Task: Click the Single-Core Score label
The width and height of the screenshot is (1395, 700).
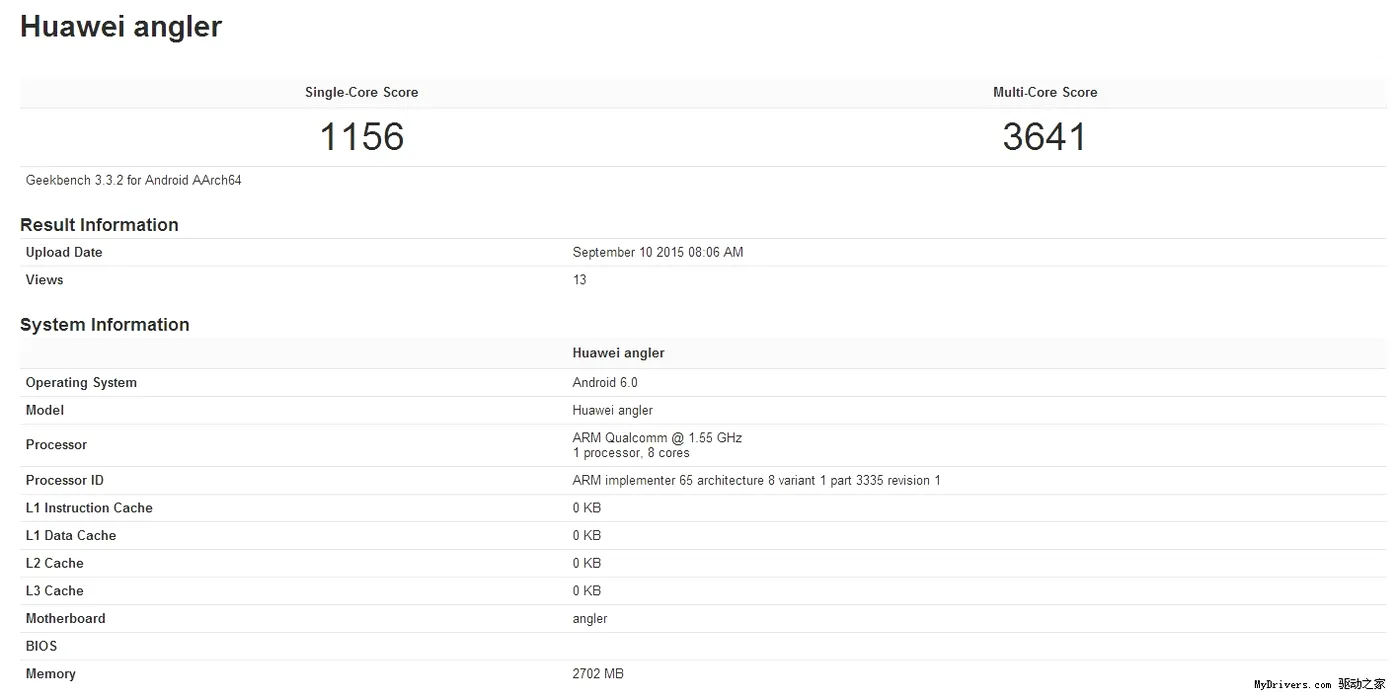Action: click(x=361, y=92)
